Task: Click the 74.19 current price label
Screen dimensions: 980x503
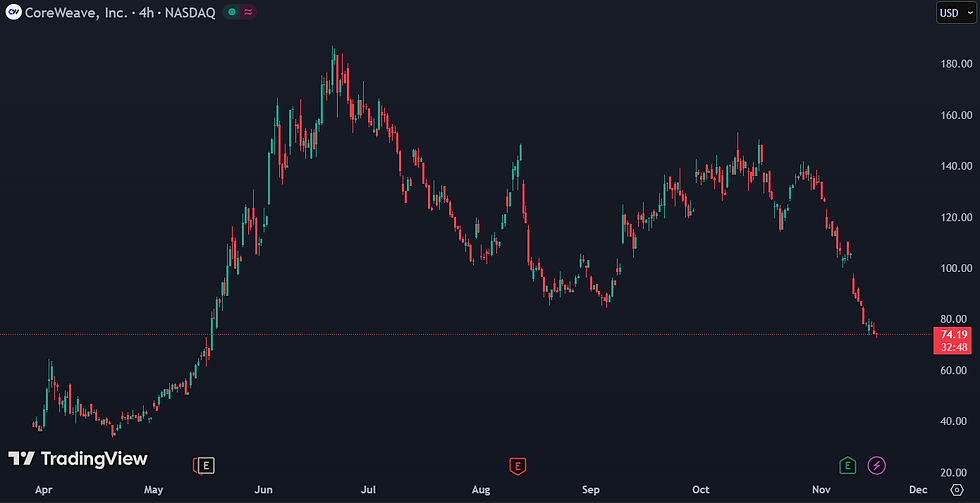Action: tap(953, 334)
